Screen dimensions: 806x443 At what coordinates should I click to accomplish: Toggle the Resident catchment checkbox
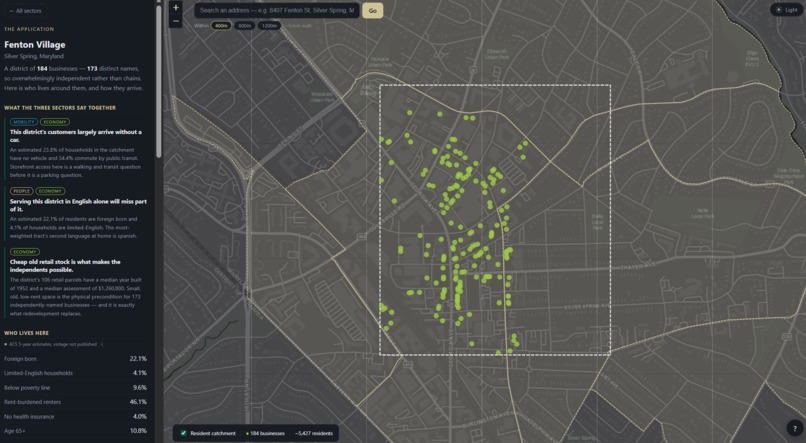(183, 433)
